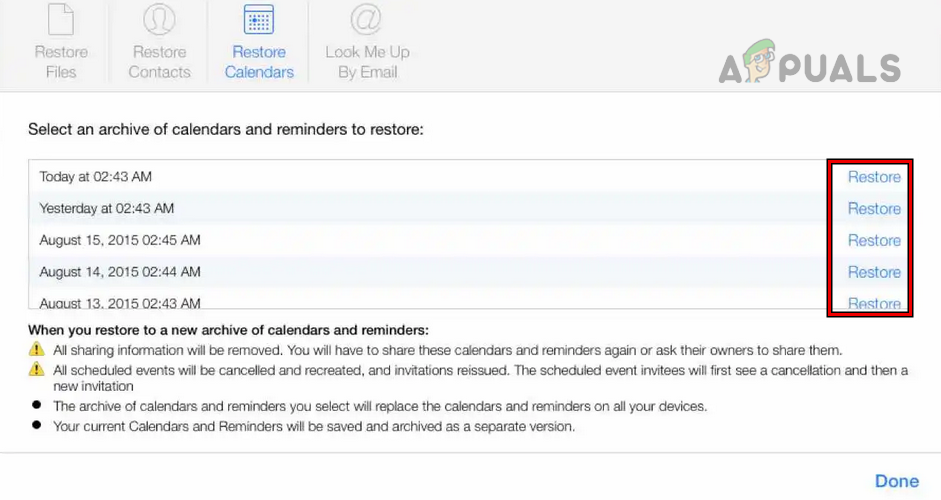Viewport: 941px width, 500px height.
Task: Restore the August 14, 2015 archive
Action: click(874, 272)
